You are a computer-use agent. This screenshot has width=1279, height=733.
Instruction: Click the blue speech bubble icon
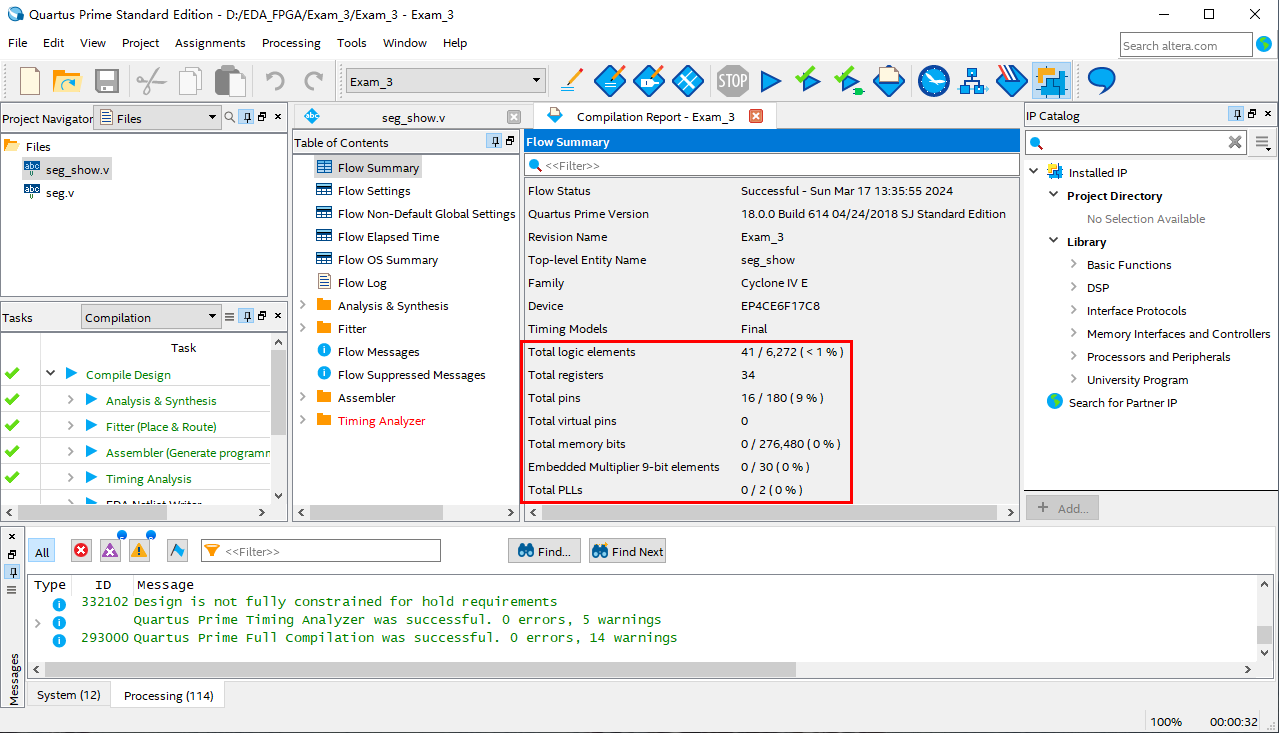[x=1101, y=80]
